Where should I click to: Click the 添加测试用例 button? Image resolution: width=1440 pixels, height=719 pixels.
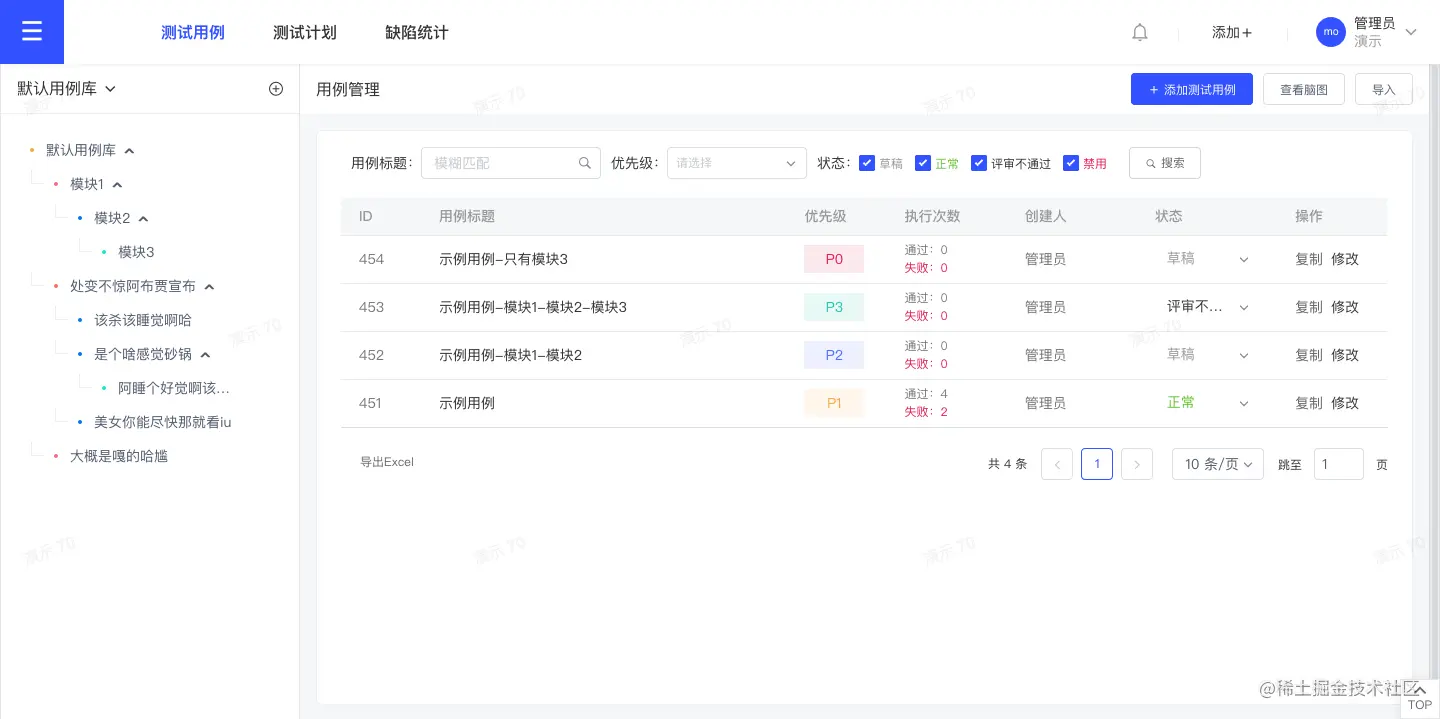point(1192,89)
